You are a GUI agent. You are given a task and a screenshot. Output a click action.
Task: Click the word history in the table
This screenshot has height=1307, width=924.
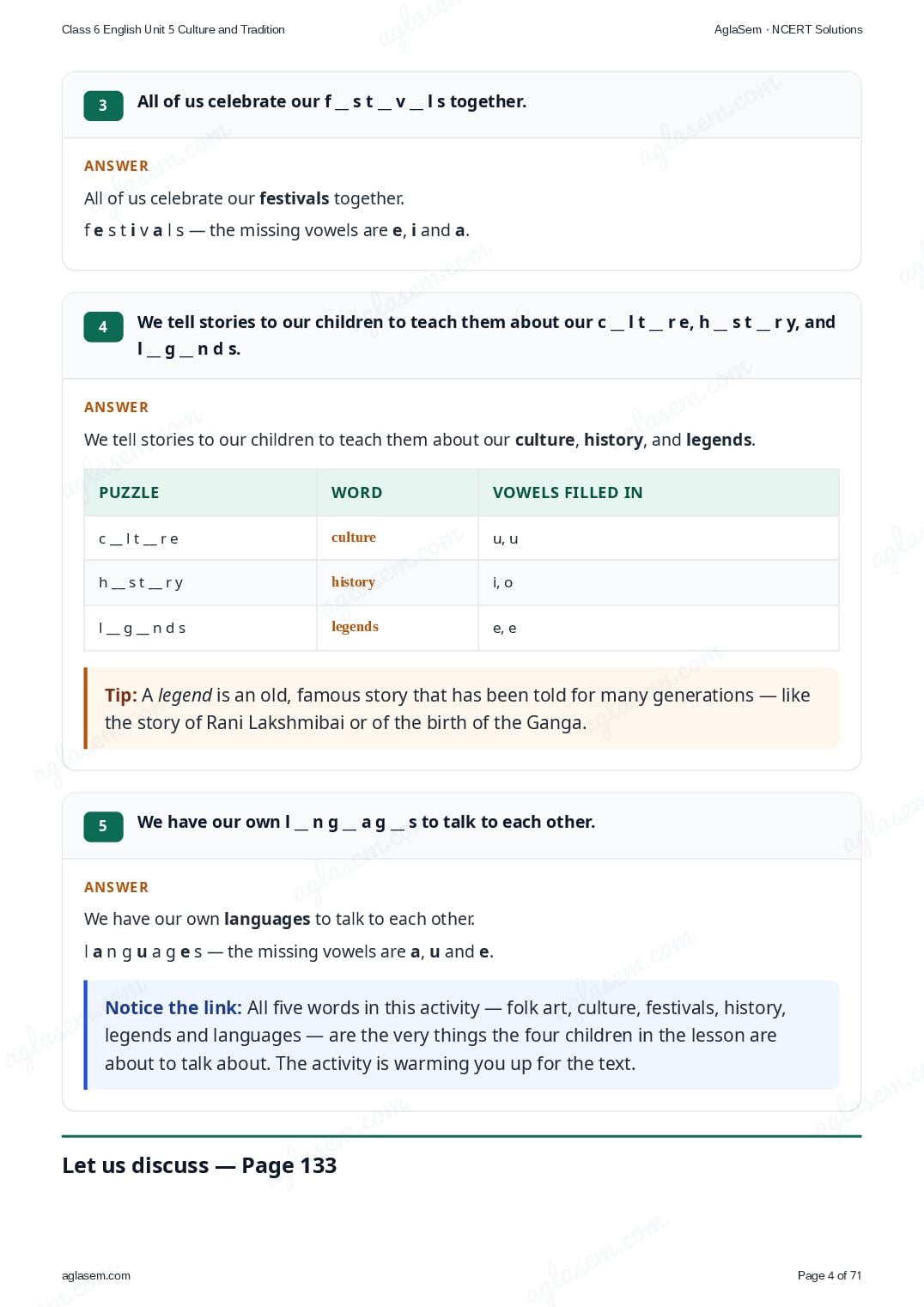pos(353,582)
